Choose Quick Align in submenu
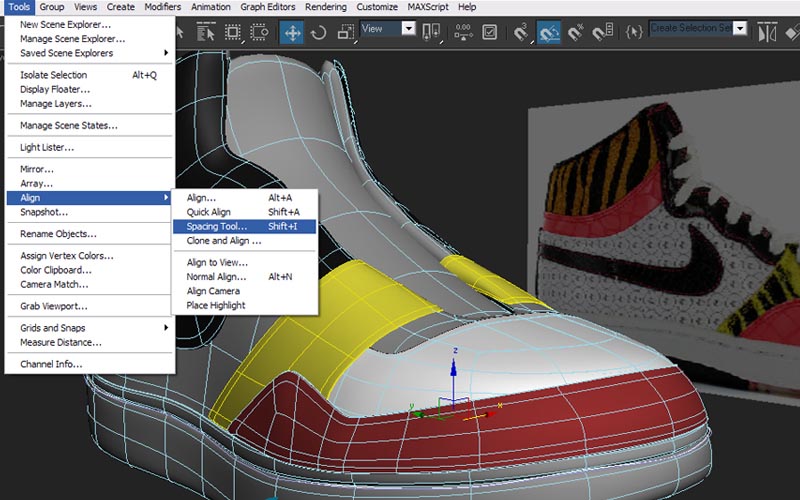 point(244,212)
